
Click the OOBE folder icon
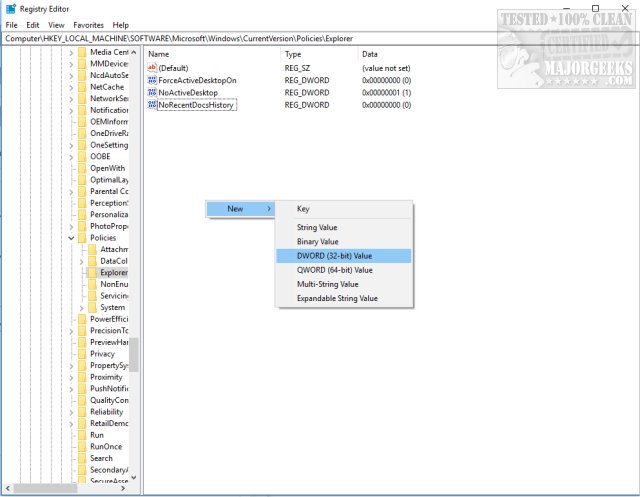(x=82, y=156)
